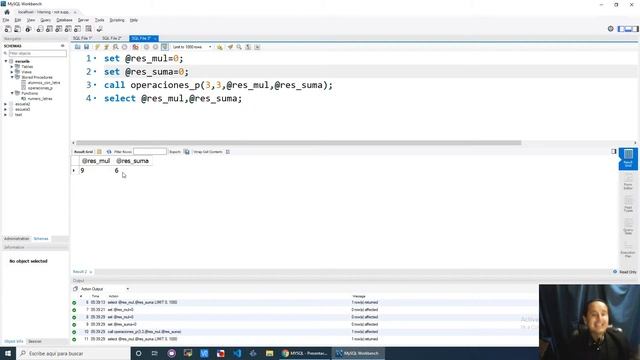Screen dimensions: 640x360
Task: Reconnect to the DBMS server
Action: pyautogui.click(x=99, y=29)
